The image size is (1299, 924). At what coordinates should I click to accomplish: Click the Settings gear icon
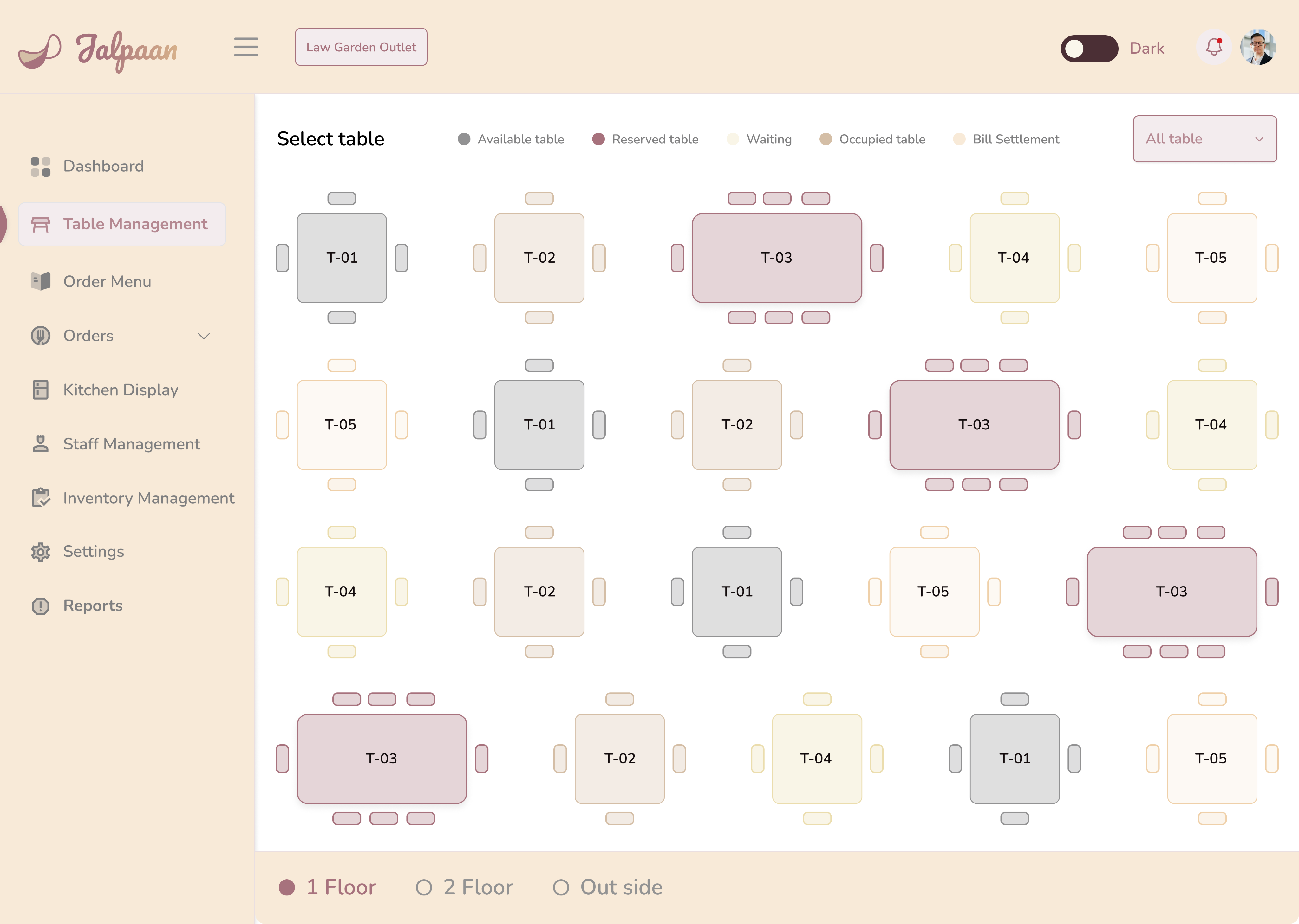[40, 551]
